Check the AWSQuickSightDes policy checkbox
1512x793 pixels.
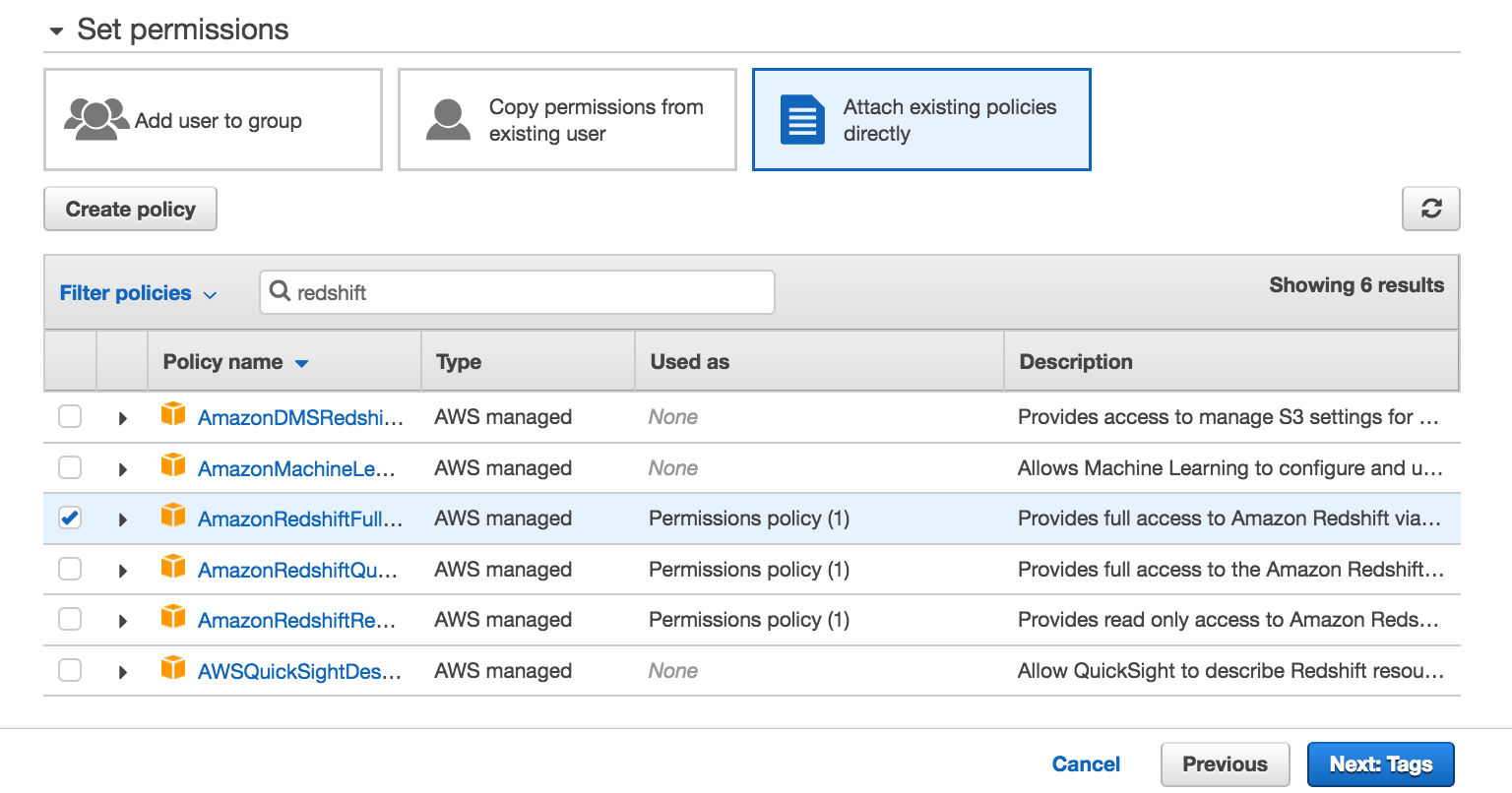click(69, 670)
